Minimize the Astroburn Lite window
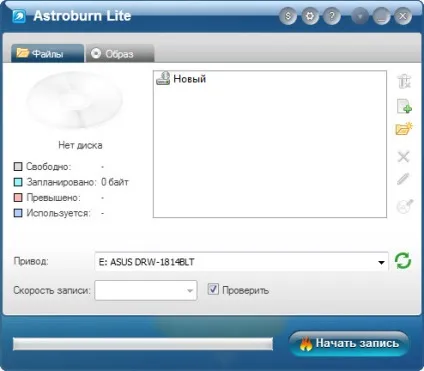The height and width of the screenshot is (371, 424). pos(382,16)
